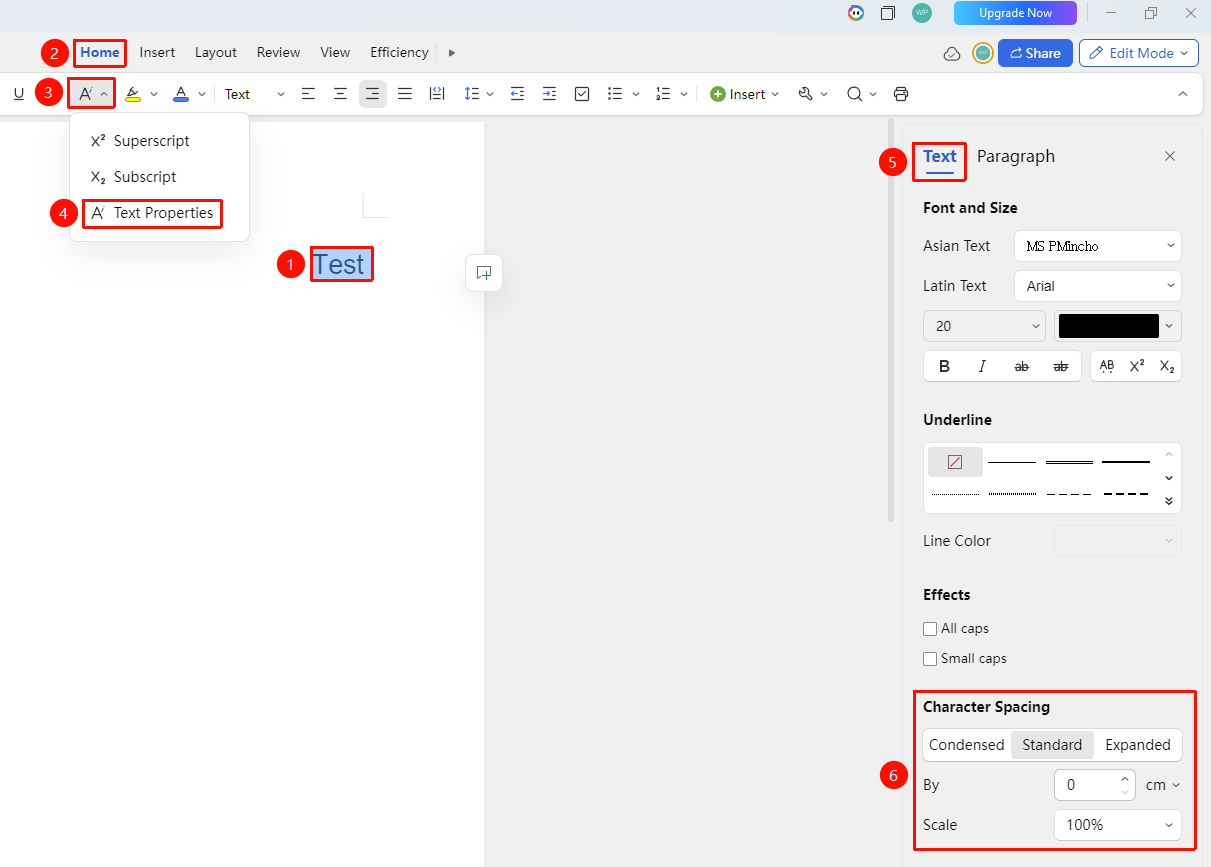Insert a checkbox from the toolbar

point(582,94)
